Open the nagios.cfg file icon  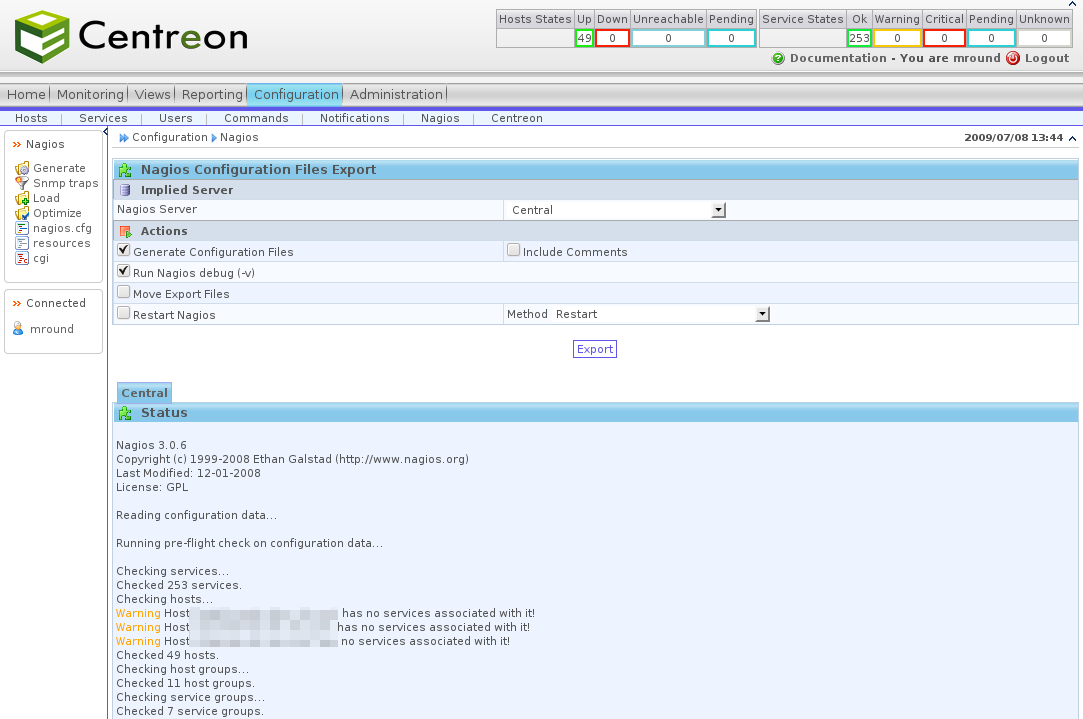[22, 228]
